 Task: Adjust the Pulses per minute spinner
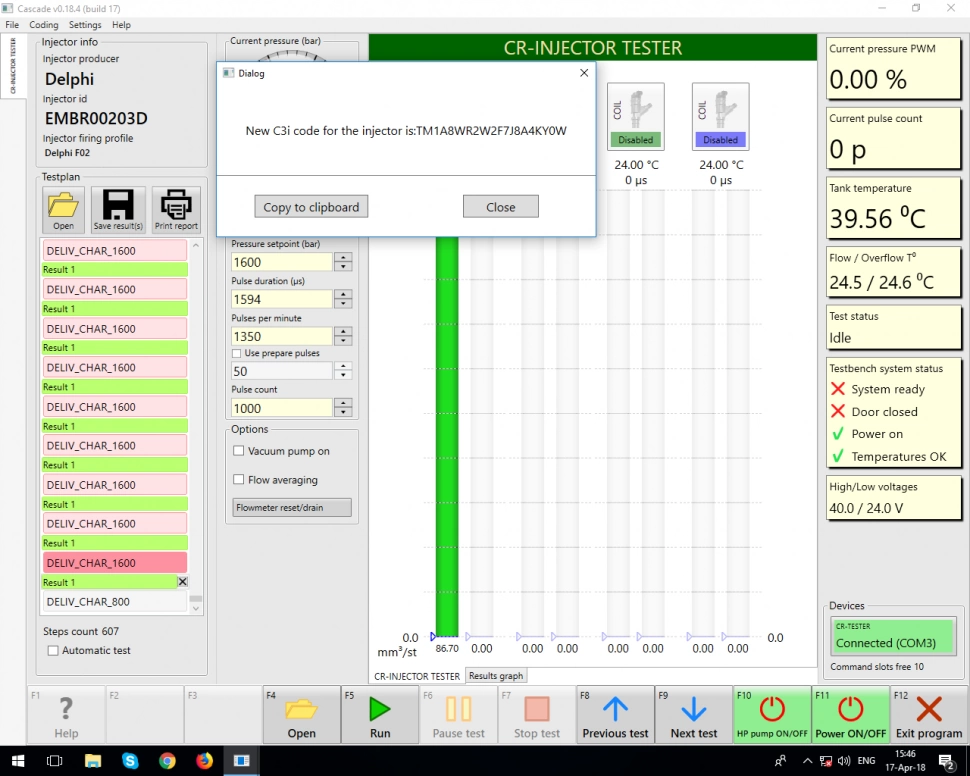point(343,336)
